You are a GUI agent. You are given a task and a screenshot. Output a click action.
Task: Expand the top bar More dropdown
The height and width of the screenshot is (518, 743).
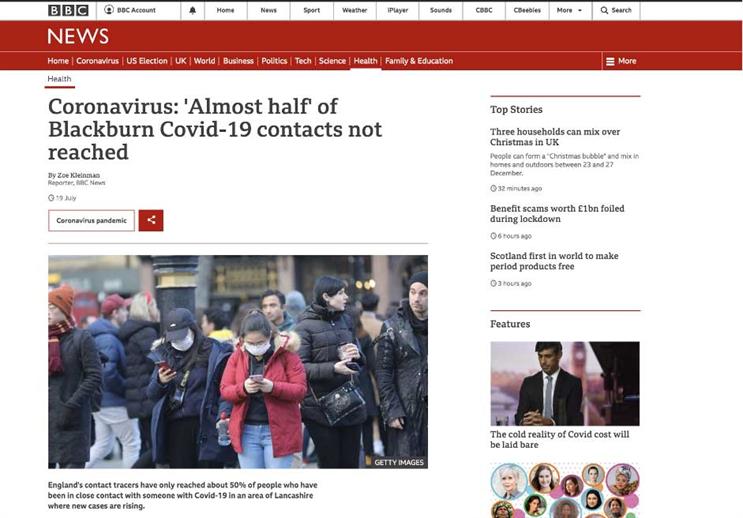pos(570,10)
